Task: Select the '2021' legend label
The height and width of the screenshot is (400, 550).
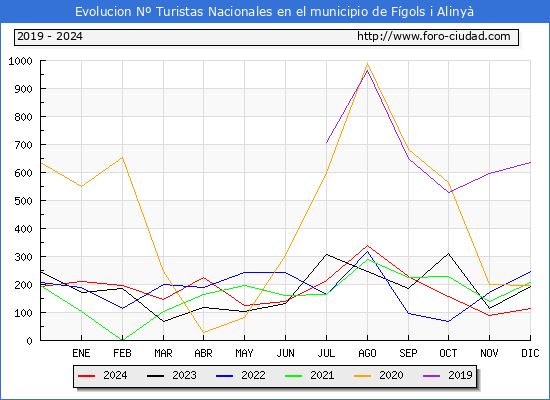Action: [322, 375]
